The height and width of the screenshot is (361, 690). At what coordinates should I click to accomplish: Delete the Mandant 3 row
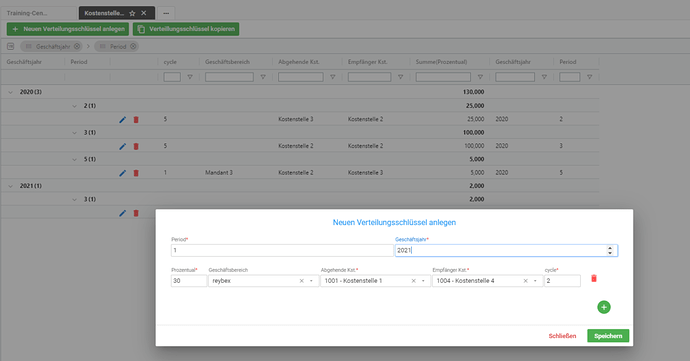[x=136, y=173]
